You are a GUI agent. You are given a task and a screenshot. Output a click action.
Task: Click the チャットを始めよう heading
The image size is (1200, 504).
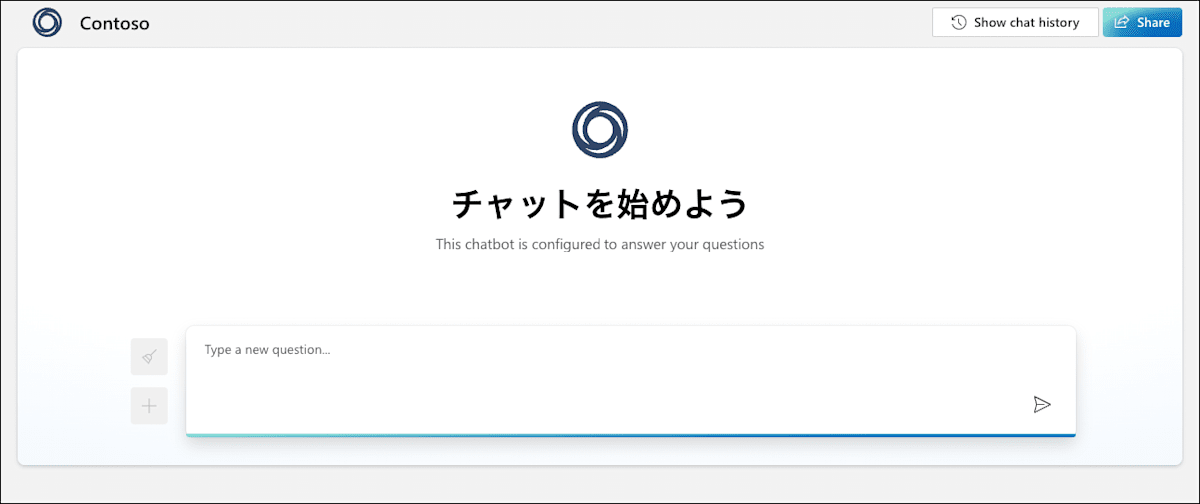point(600,204)
